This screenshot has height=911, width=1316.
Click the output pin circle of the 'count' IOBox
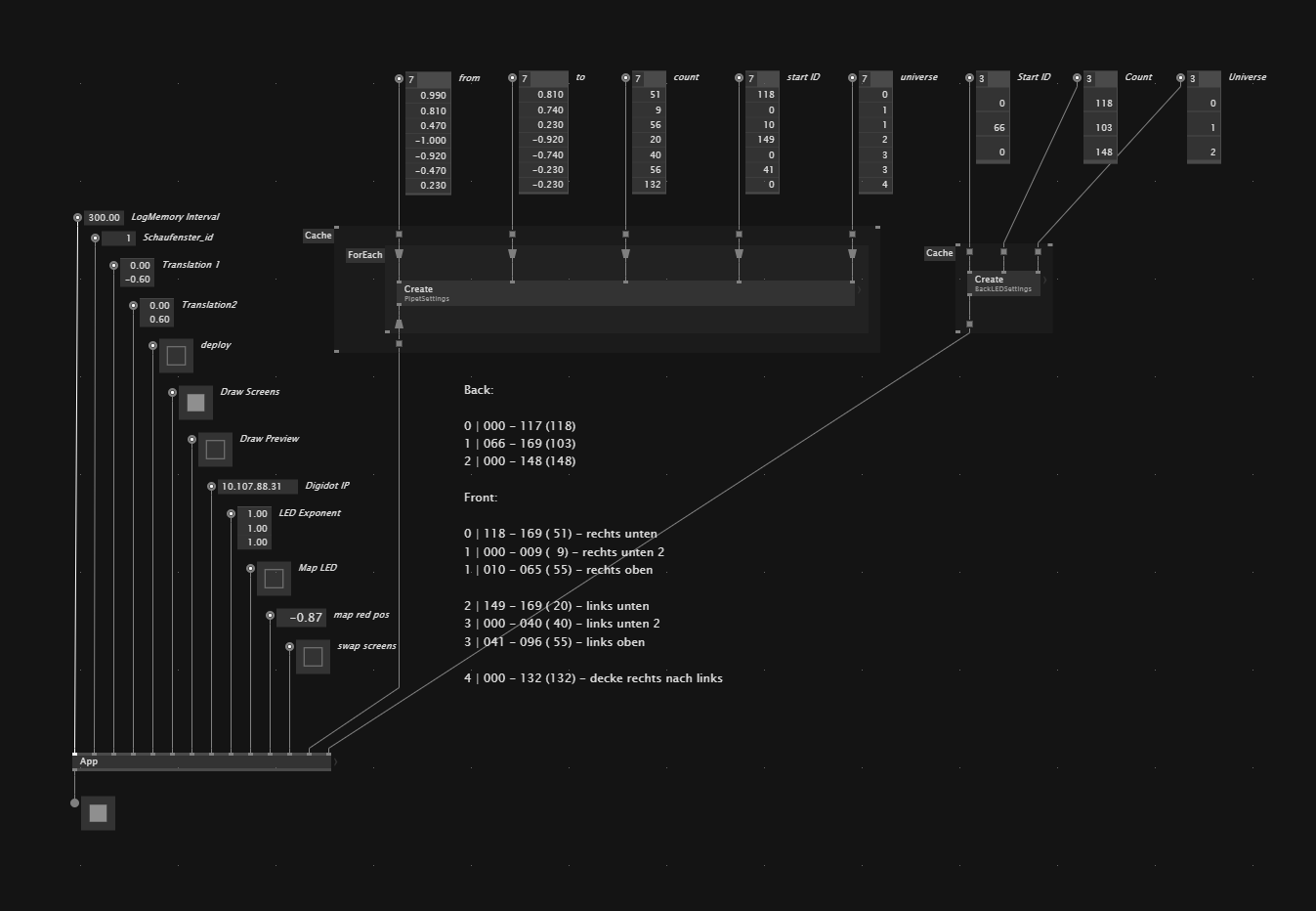click(625, 78)
